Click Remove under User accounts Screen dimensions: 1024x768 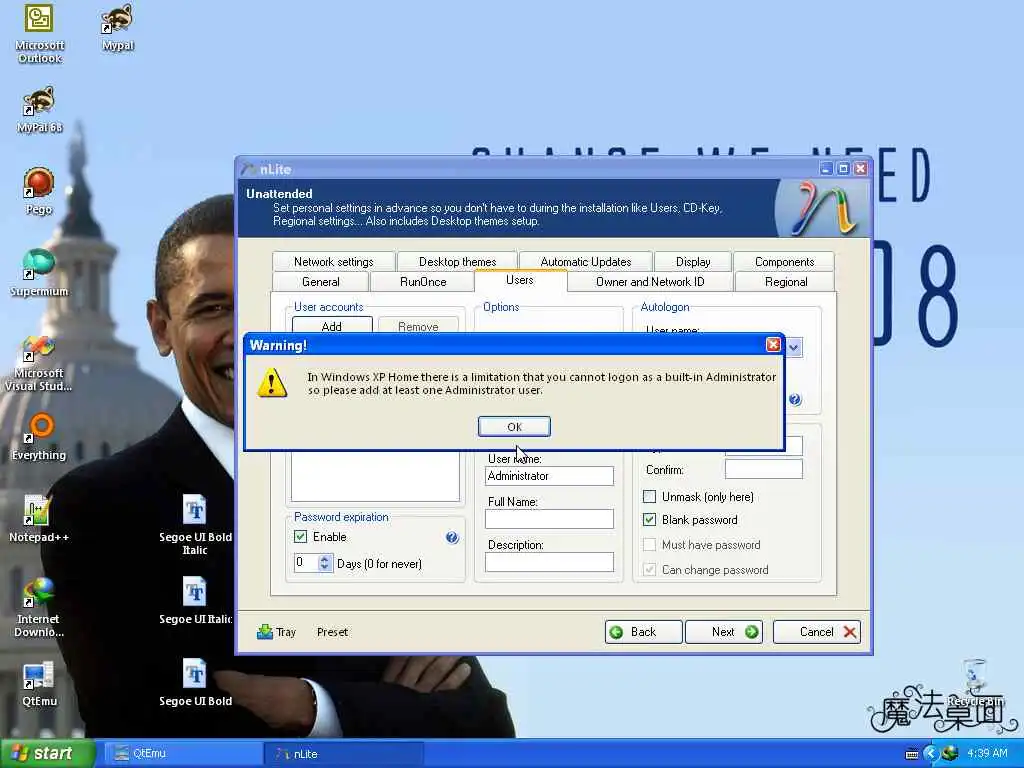click(418, 326)
